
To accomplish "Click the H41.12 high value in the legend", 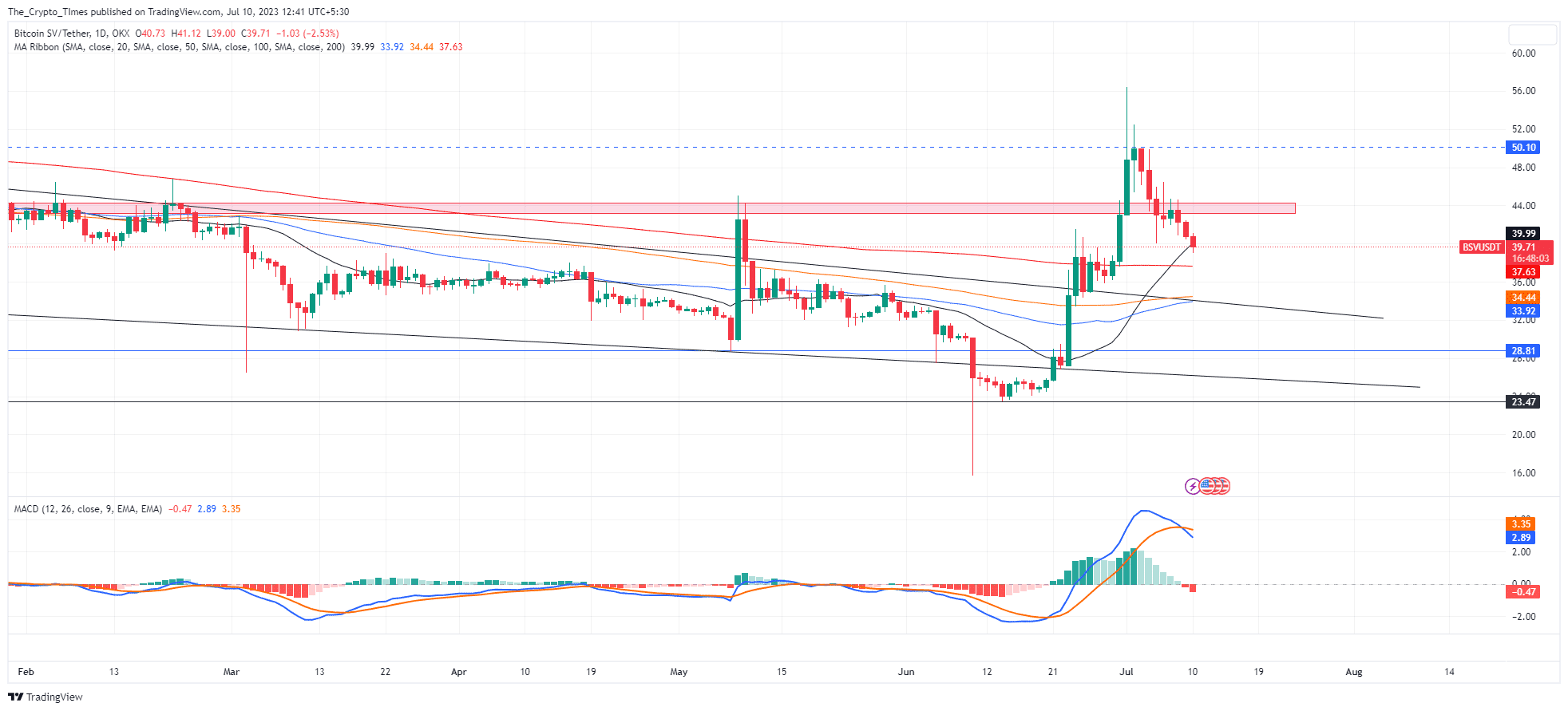I will coord(186,34).
